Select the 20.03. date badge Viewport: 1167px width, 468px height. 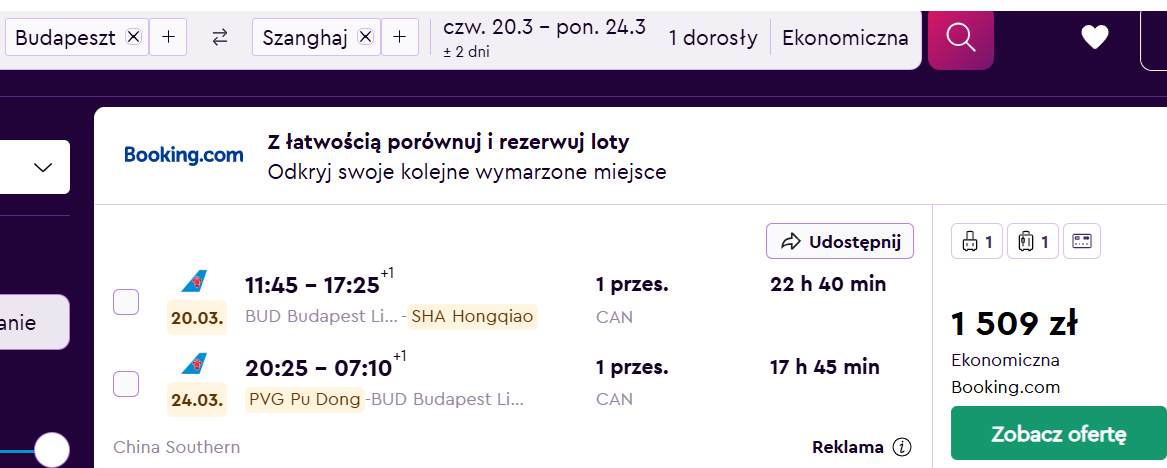197,318
